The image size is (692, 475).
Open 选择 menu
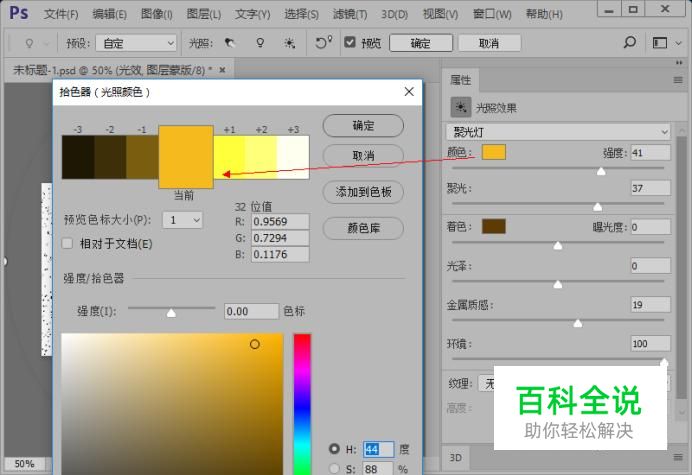click(x=301, y=14)
